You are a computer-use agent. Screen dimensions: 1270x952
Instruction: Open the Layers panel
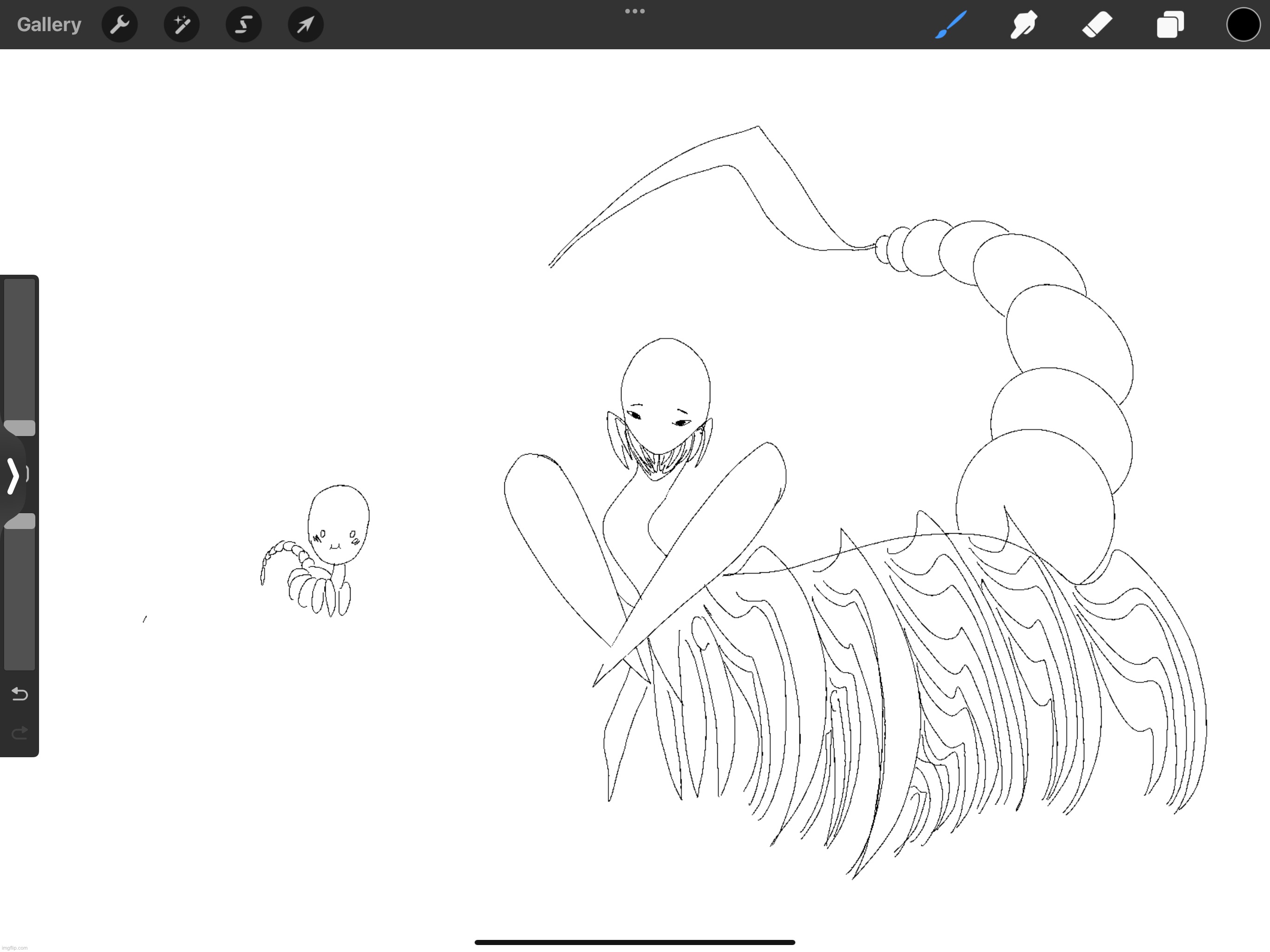(1170, 25)
